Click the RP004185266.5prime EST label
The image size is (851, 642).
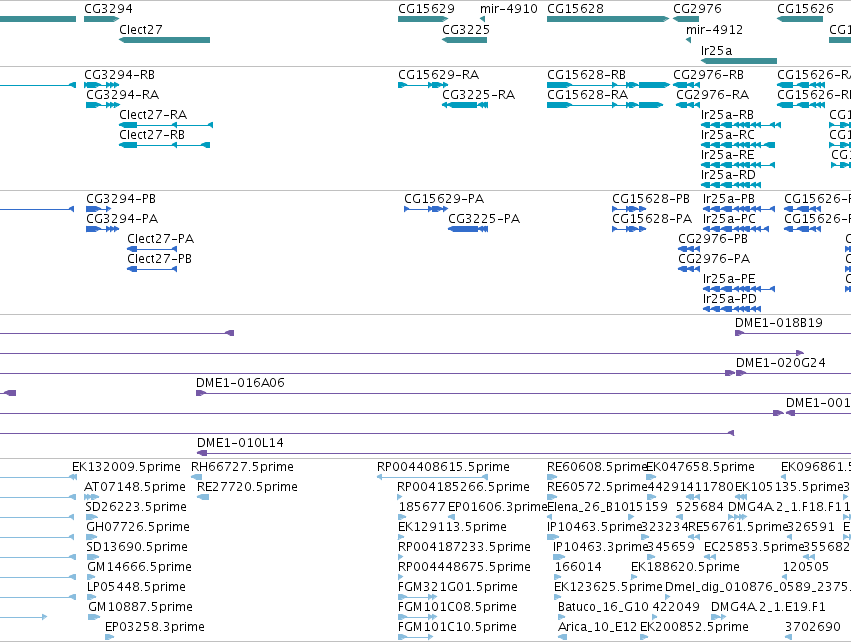[x=463, y=487]
